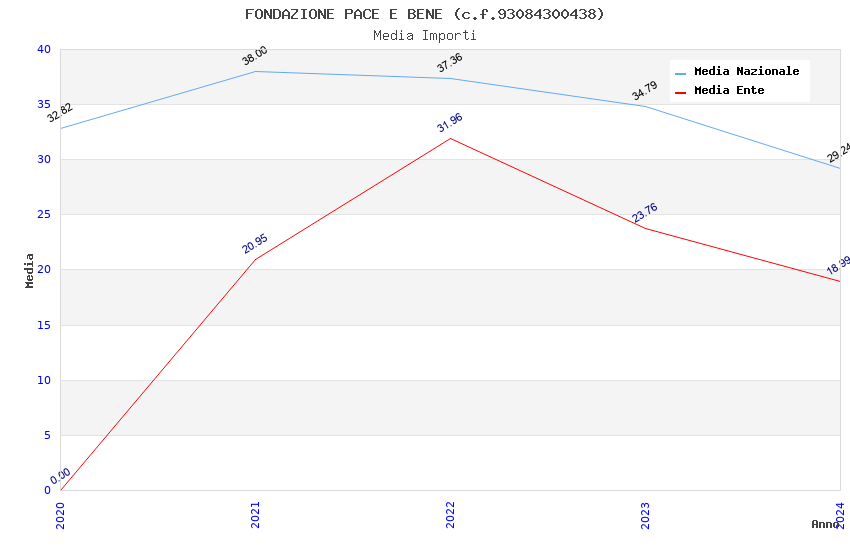
Task: Select the 2022 year label on x-axis
Action: 450,514
